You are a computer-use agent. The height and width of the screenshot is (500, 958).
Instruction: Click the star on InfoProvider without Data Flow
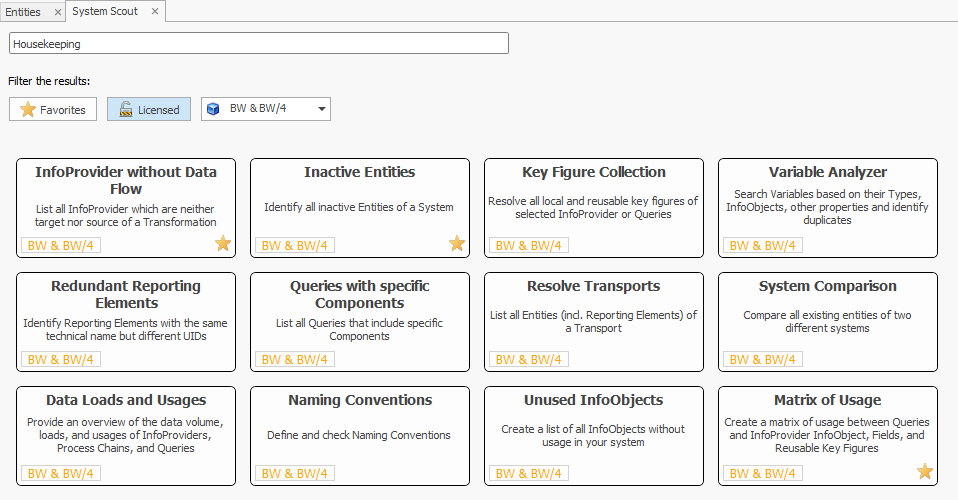(x=223, y=243)
